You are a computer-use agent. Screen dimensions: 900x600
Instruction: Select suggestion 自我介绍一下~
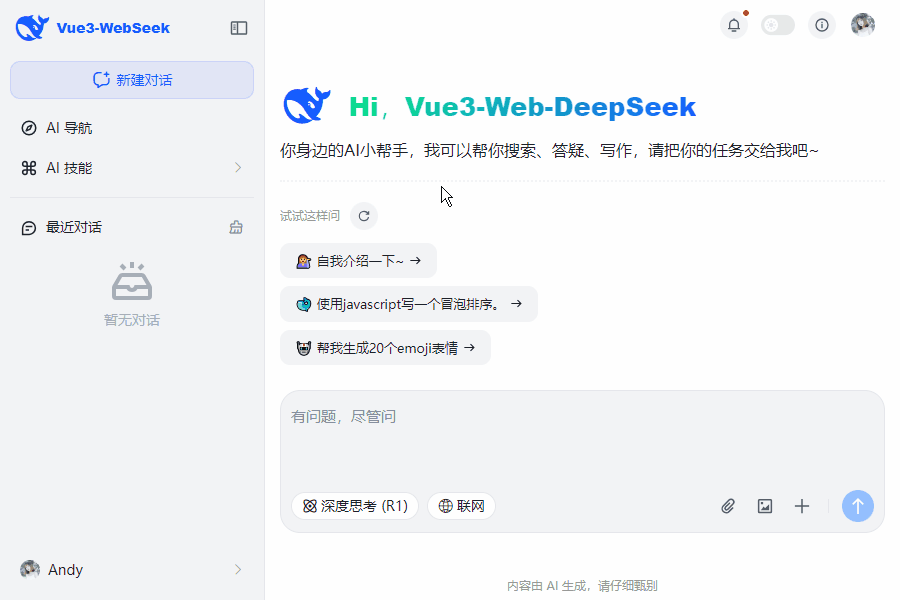click(x=358, y=261)
